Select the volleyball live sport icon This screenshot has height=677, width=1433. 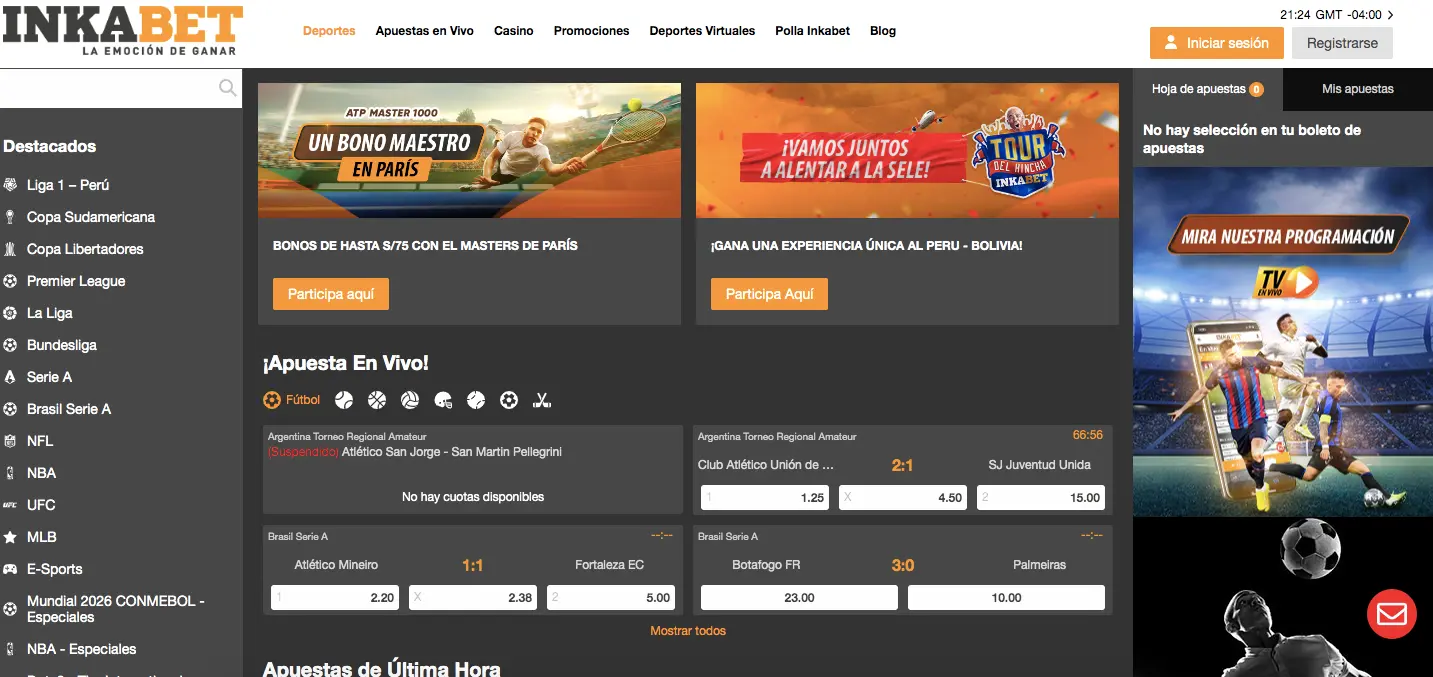coord(410,400)
